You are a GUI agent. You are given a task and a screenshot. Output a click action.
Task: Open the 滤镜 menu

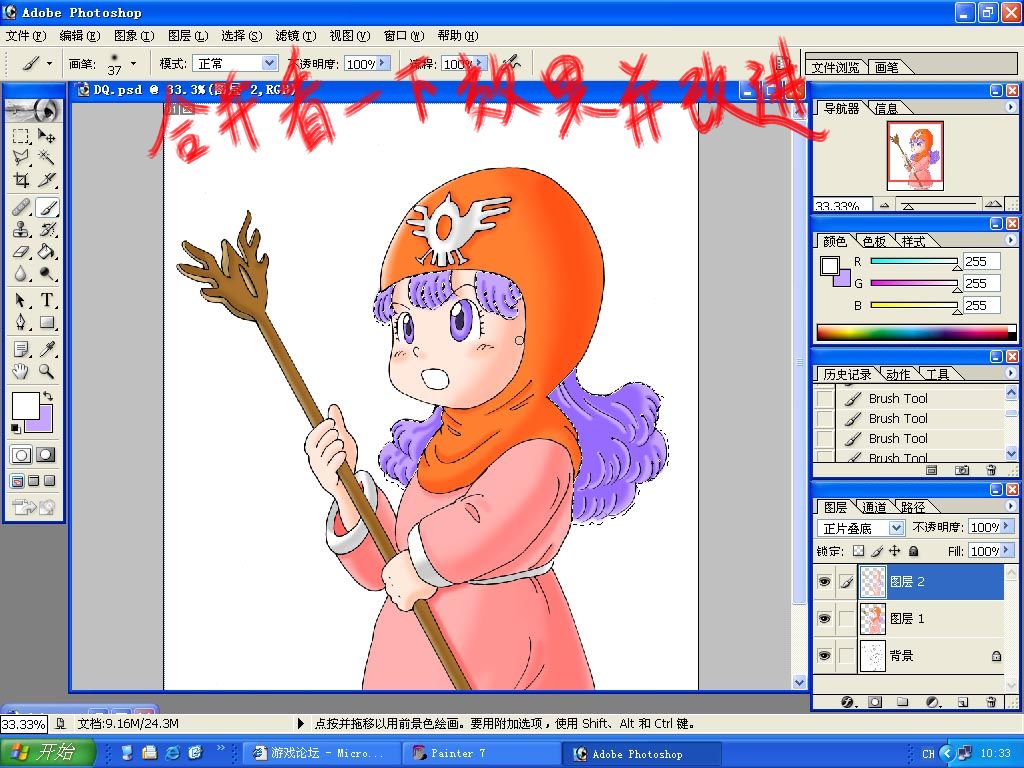(x=295, y=35)
